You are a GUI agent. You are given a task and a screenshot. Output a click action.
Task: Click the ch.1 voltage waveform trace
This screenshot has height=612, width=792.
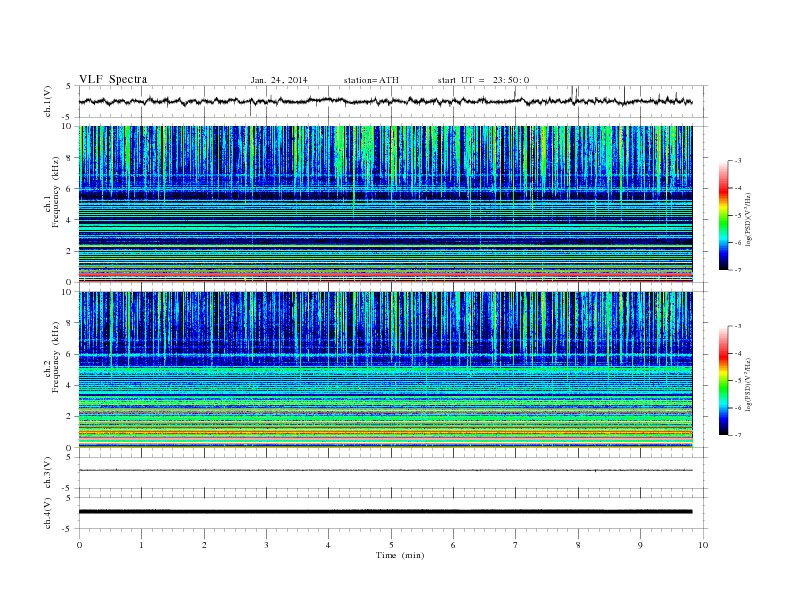[385, 101]
